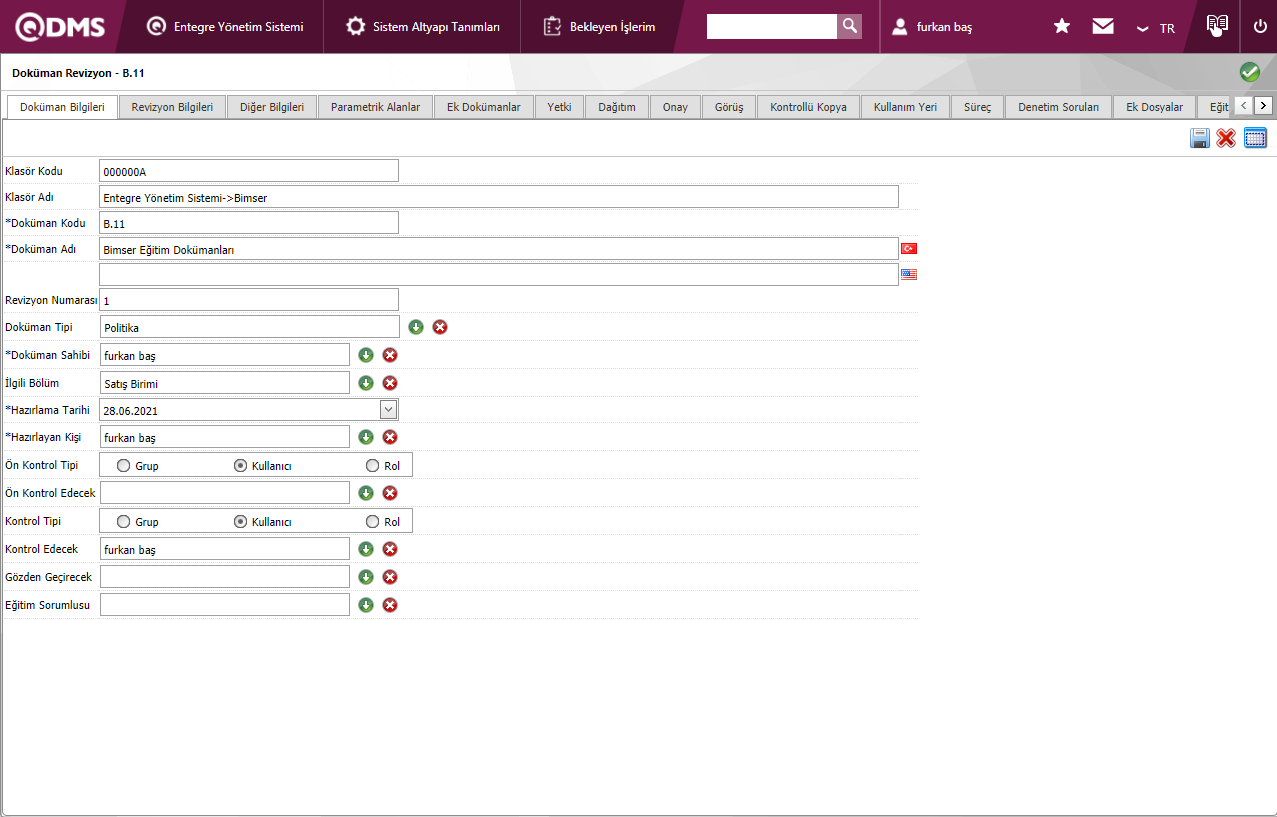Viewport: 1277px width, 817px height.
Task: Select Rol radio for Kontrol Tipi
Action: tap(373, 522)
